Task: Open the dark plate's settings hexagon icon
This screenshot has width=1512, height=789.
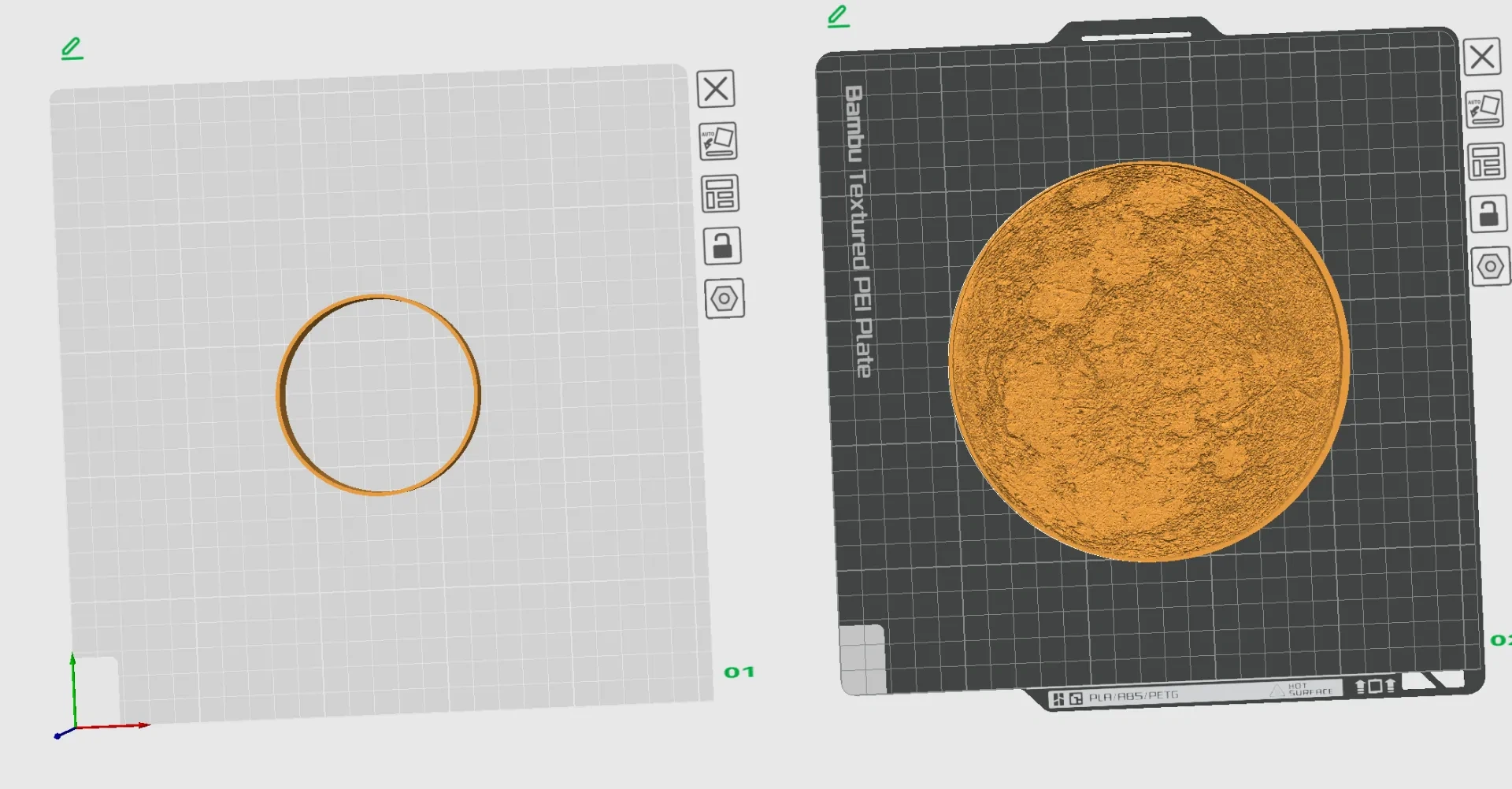Action: pos(1491,266)
